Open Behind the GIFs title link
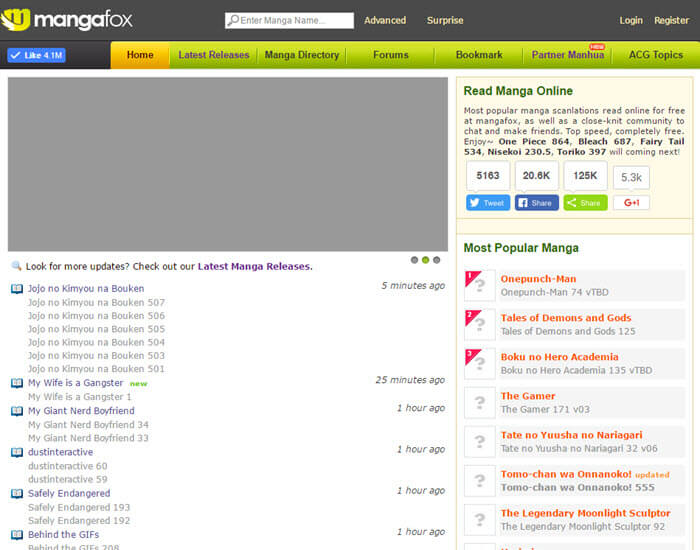The height and width of the screenshot is (550, 700). click(64, 535)
